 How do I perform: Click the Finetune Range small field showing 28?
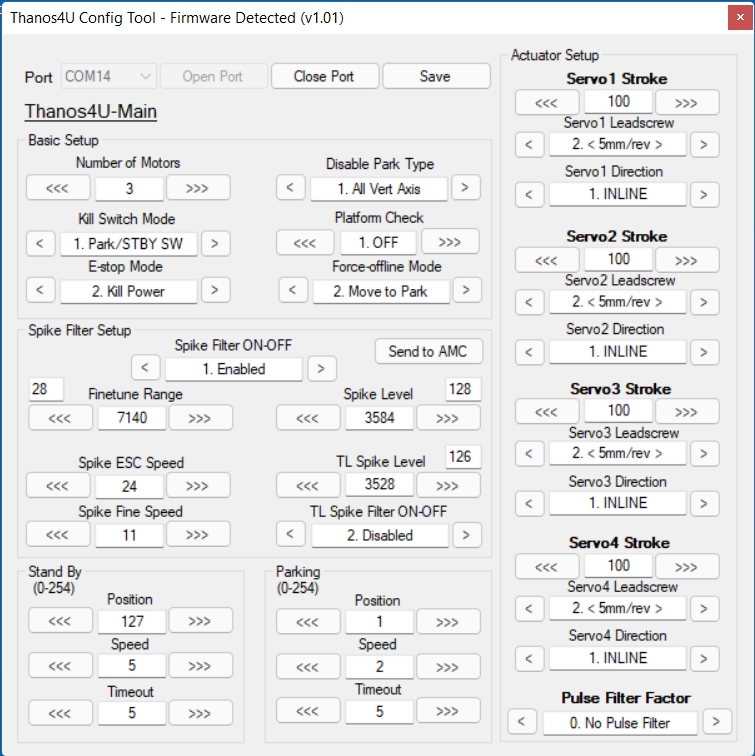(46, 389)
